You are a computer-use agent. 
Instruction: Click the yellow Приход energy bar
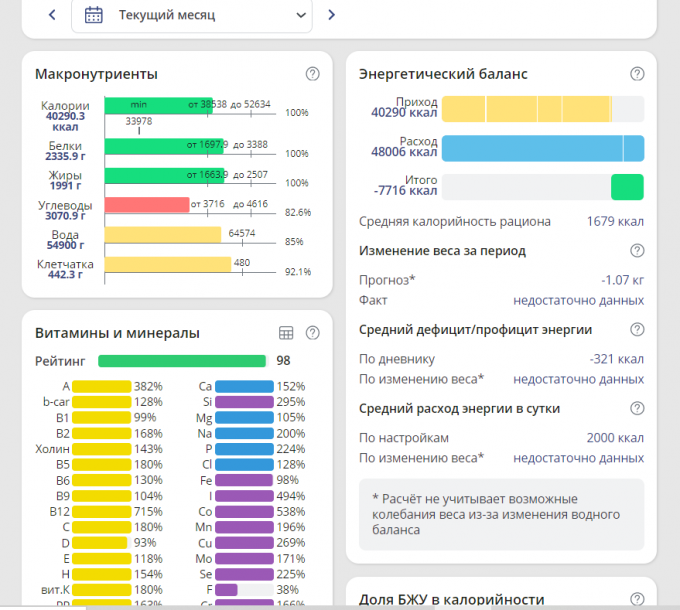pos(526,108)
